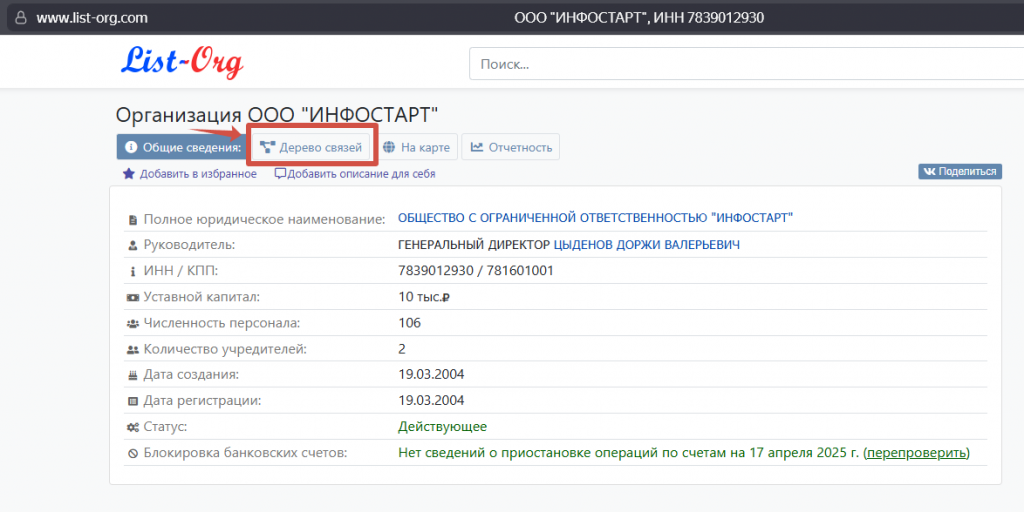Click the globe icon on На карте

point(388,147)
